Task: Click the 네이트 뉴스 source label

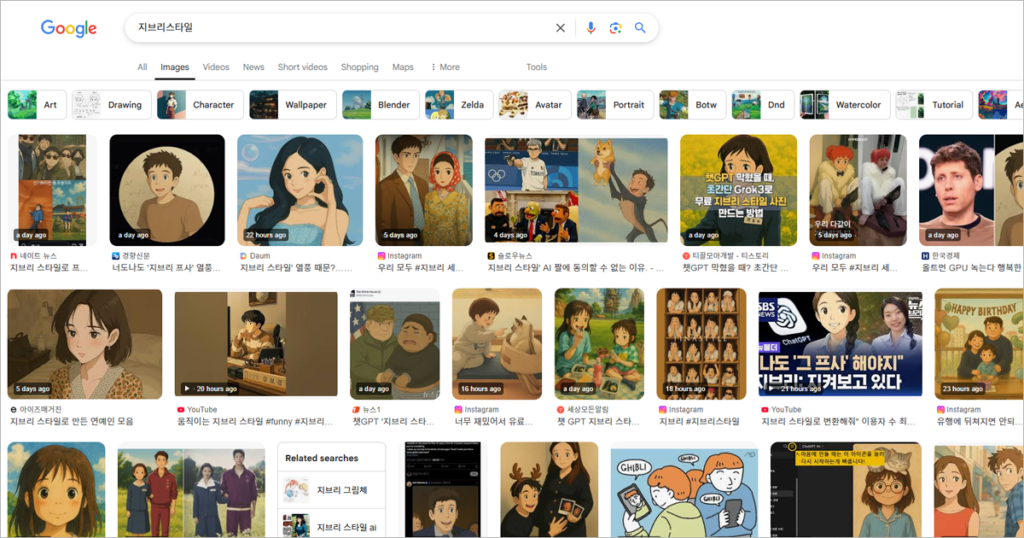Action: click(38, 256)
